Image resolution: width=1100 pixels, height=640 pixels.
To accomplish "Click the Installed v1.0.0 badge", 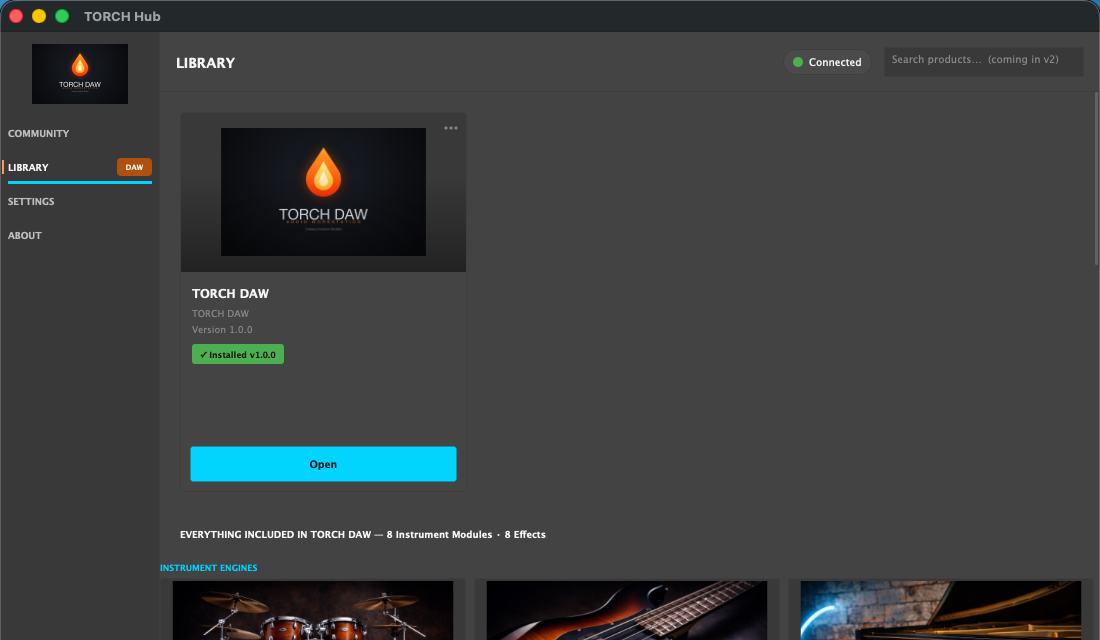I will pyautogui.click(x=238, y=354).
